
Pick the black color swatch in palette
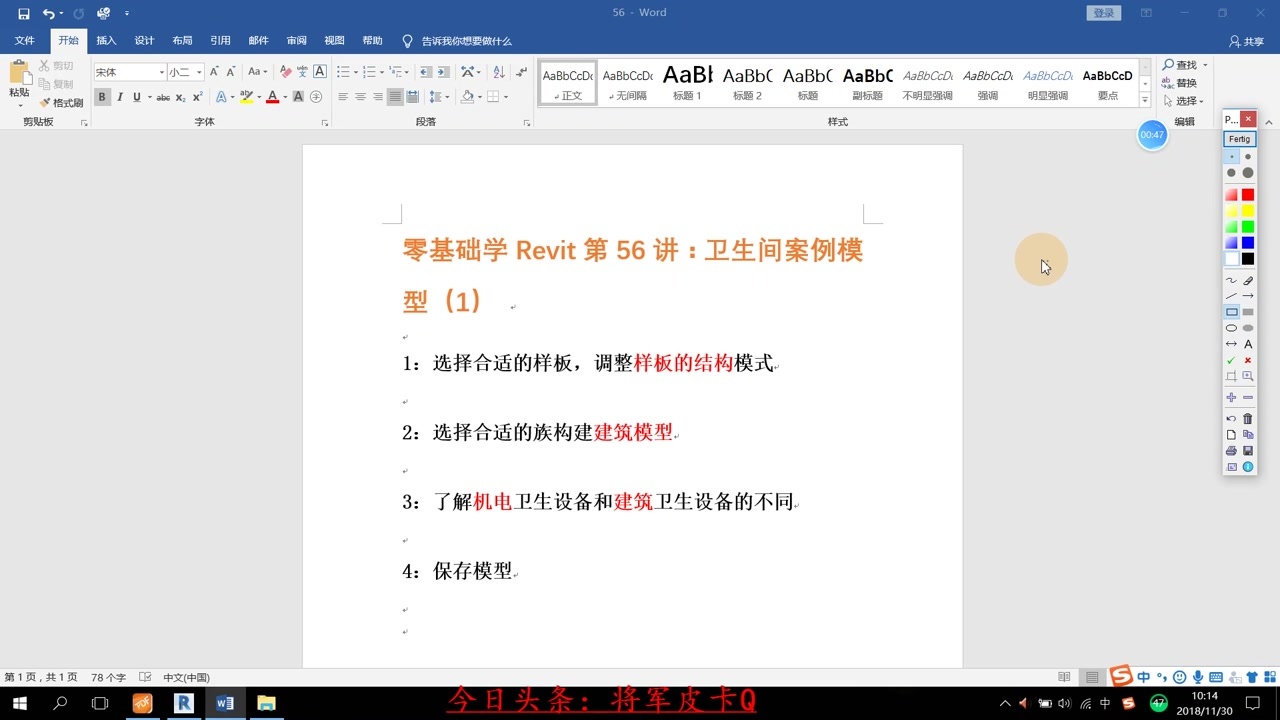click(1248, 258)
